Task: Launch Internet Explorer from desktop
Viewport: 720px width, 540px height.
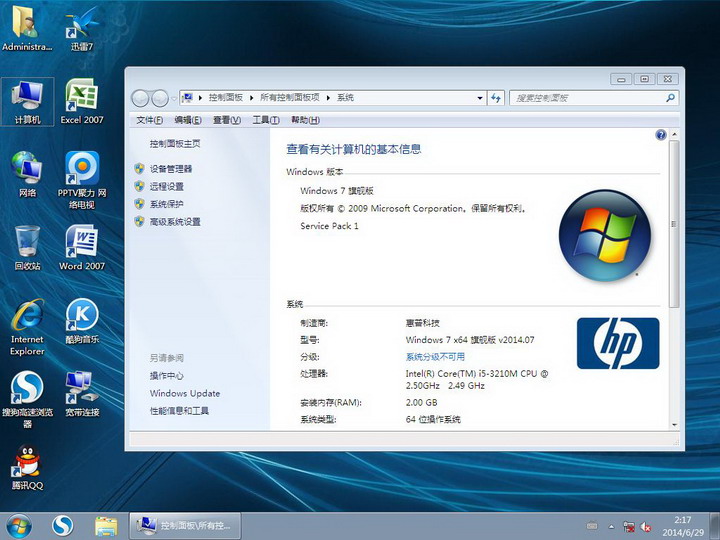Action: [x=28, y=327]
